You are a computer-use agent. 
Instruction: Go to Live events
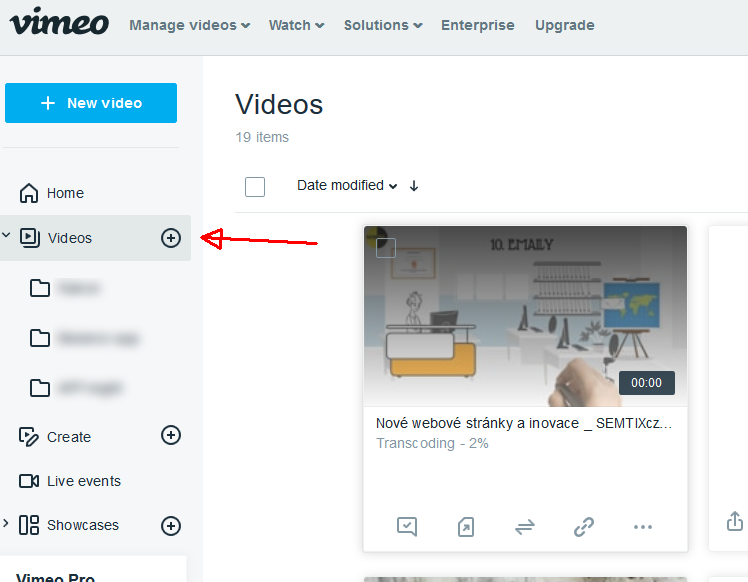pos(83,481)
